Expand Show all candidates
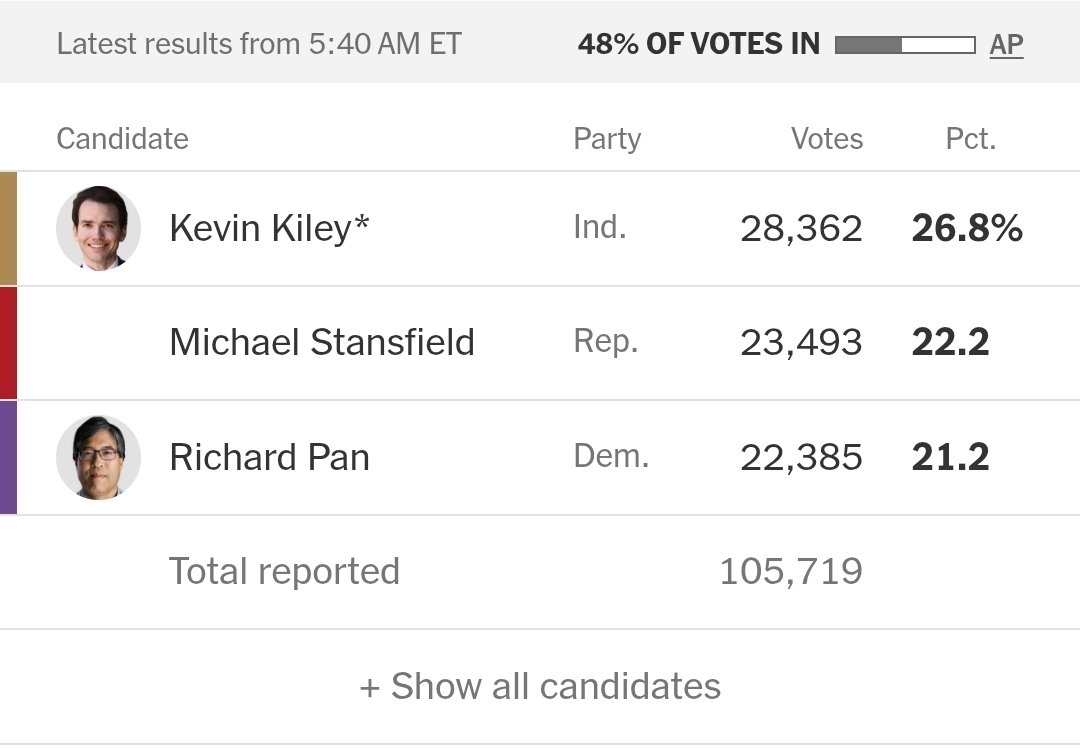Viewport: 1080px width, 748px height. (x=540, y=686)
